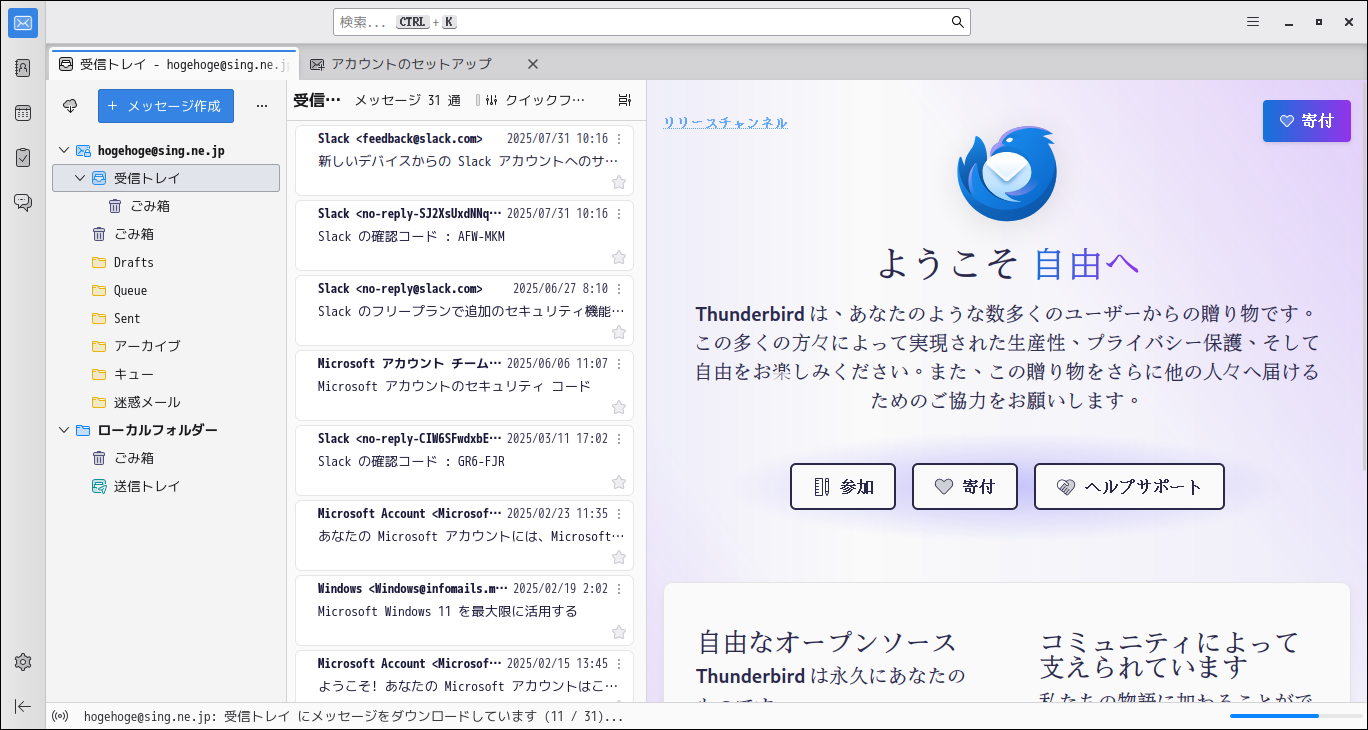
Task: Select the hogehoge@sing.ne.jp account row
Action: click(166, 150)
